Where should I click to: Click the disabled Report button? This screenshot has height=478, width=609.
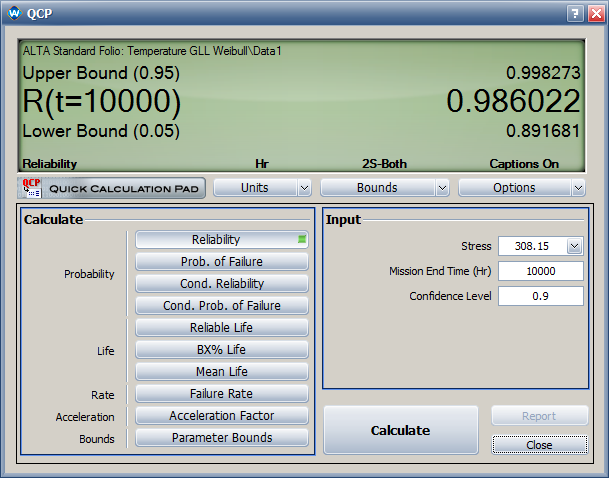coord(539,416)
